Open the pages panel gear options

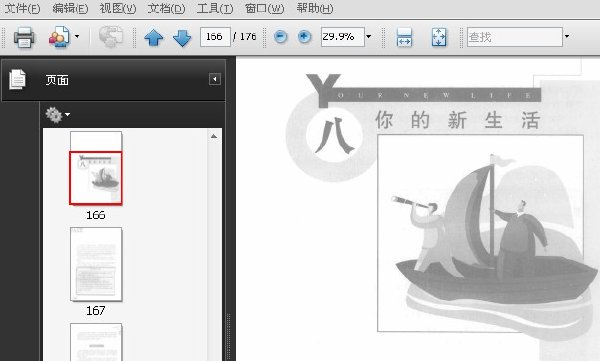pyautogui.click(x=57, y=114)
